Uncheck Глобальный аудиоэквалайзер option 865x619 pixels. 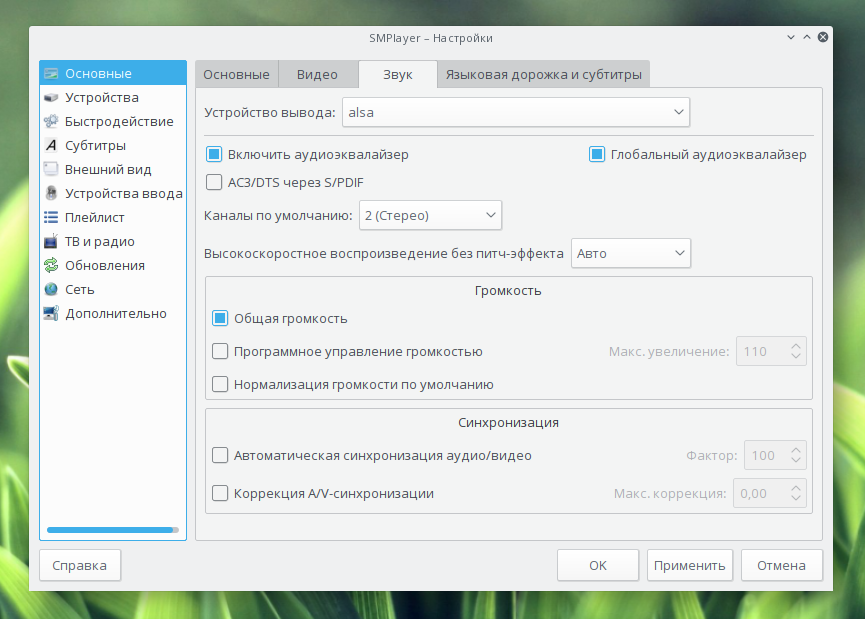point(596,154)
